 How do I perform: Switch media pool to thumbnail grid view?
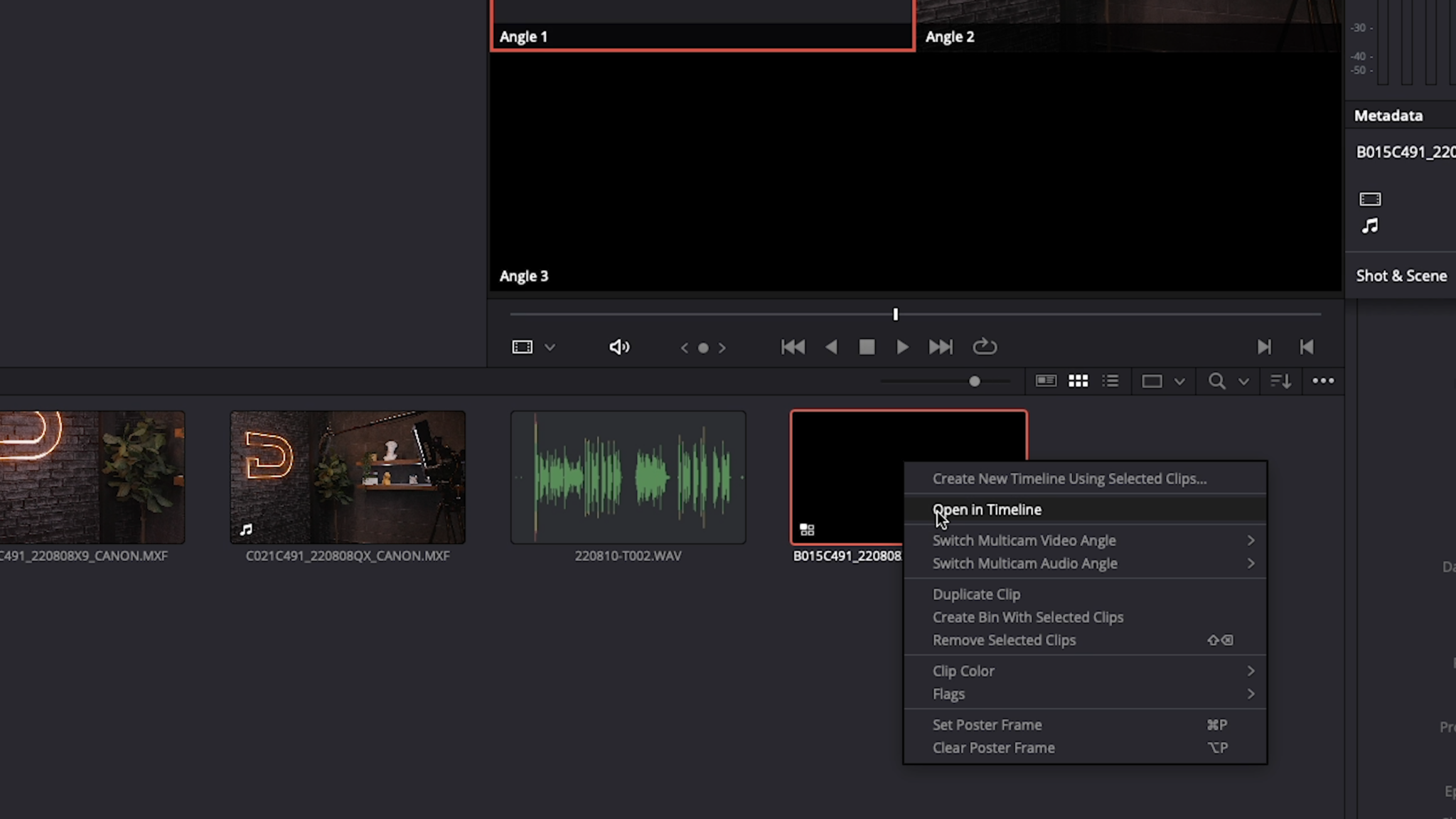(1078, 381)
